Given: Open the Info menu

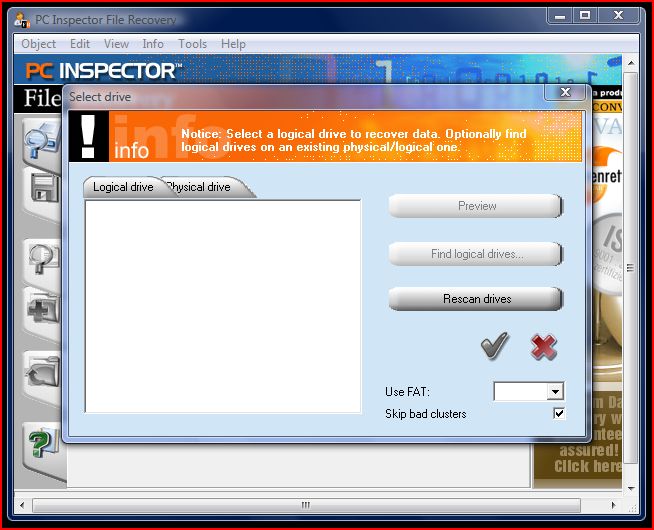Looking at the screenshot, I should [x=153, y=44].
